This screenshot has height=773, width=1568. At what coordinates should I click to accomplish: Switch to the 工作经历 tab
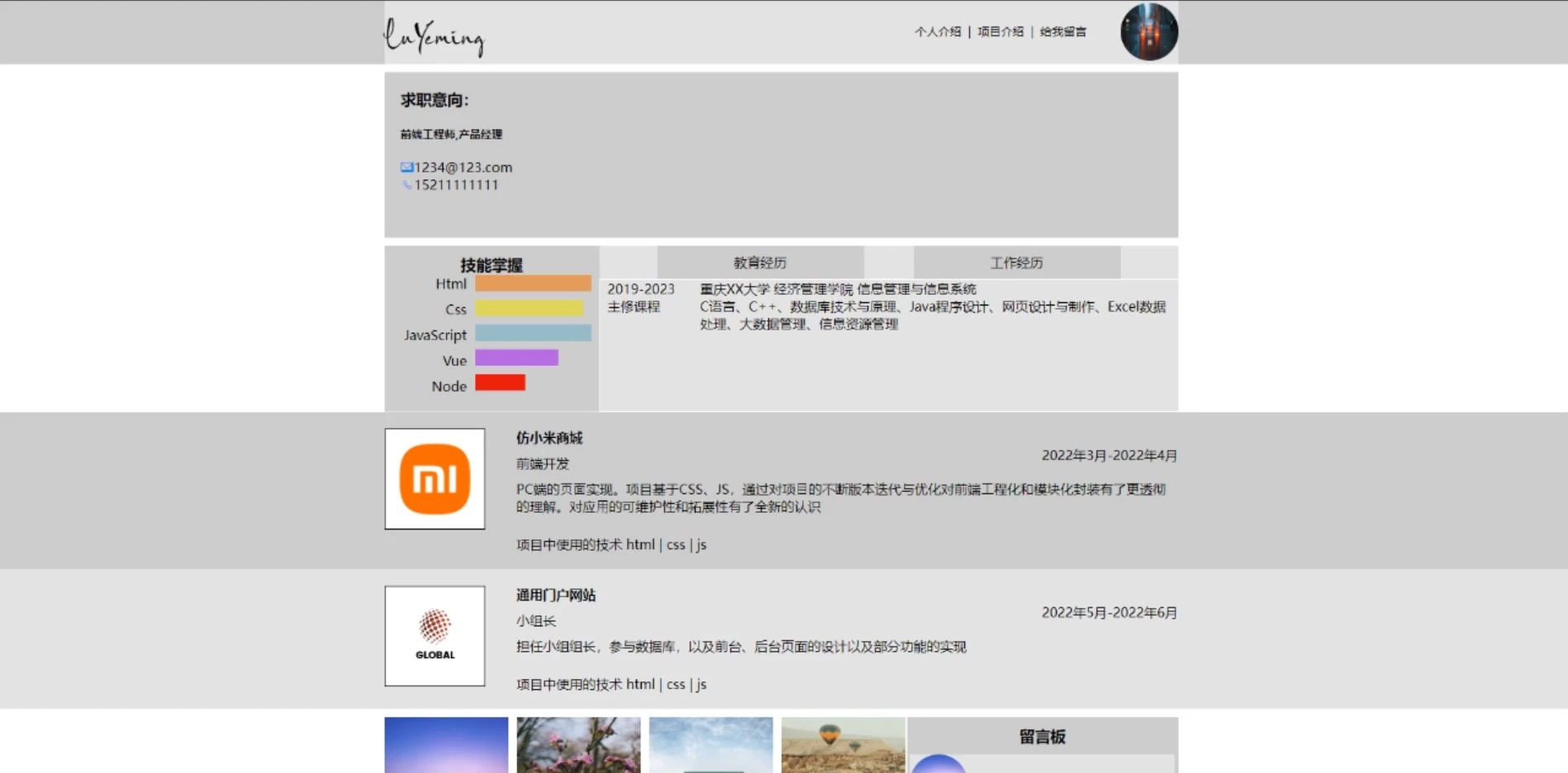1017,263
